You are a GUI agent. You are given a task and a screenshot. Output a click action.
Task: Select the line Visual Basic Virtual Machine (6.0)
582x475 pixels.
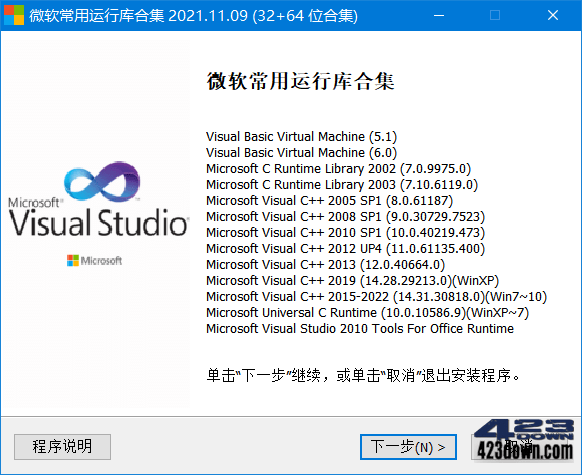(x=301, y=153)
